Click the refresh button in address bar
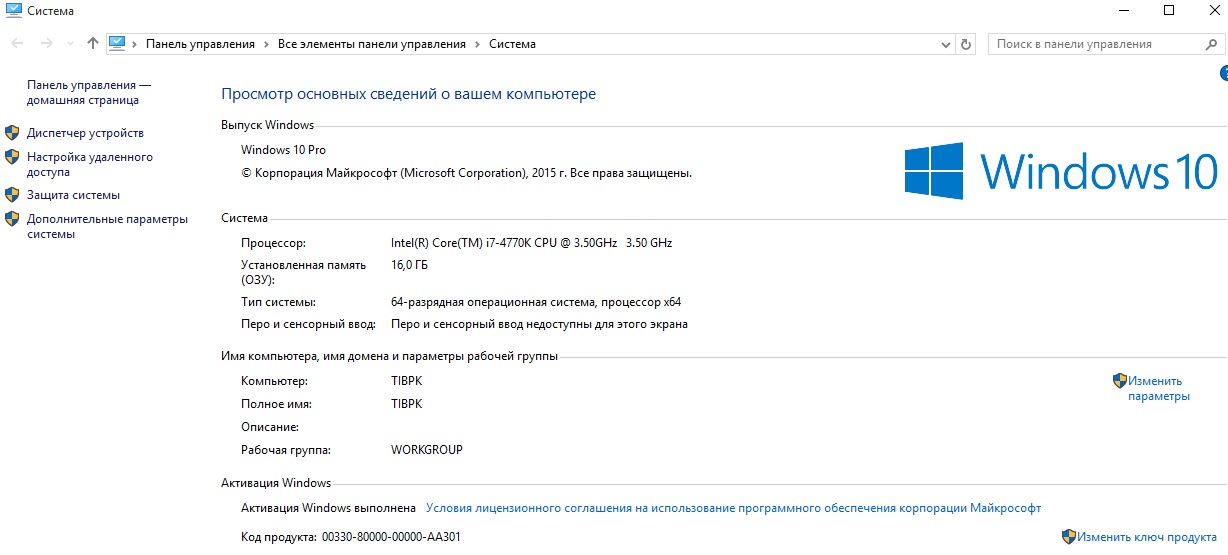The height and width of the screenshot is (555, 1228). click(x=966, y=44)
